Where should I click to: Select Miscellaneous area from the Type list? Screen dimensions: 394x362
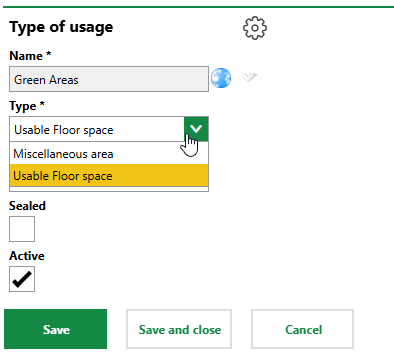pos(109,154)
